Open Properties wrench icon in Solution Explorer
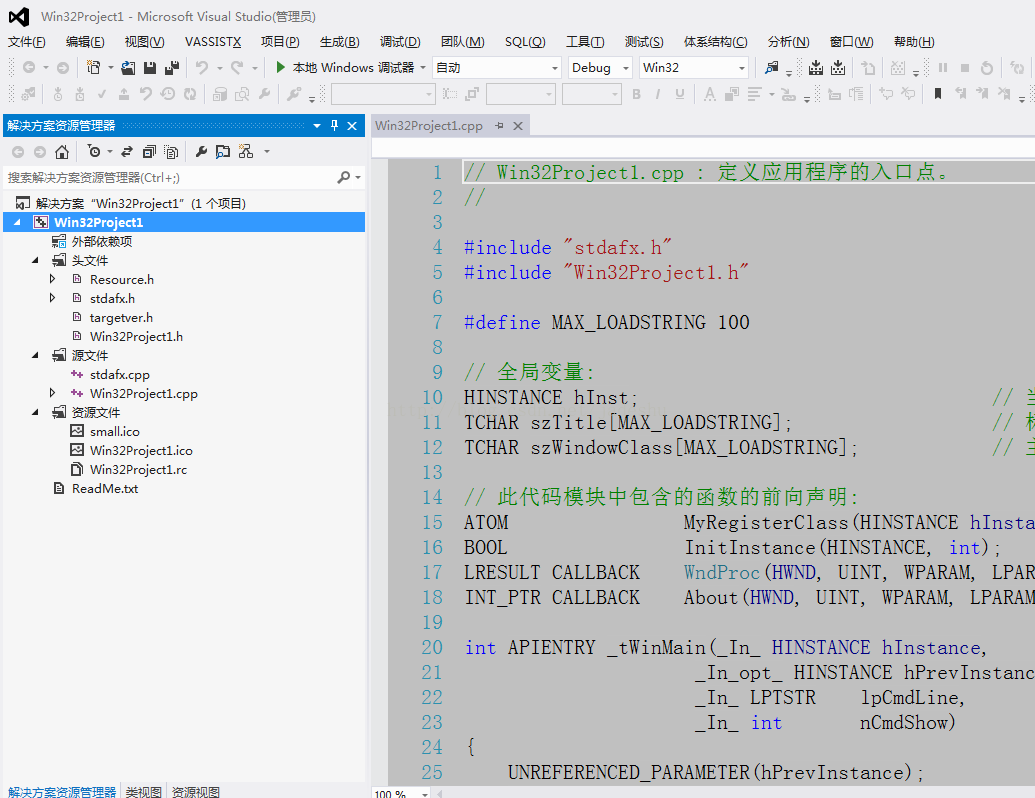This screenshot has width=1035, height=798. 201,152
